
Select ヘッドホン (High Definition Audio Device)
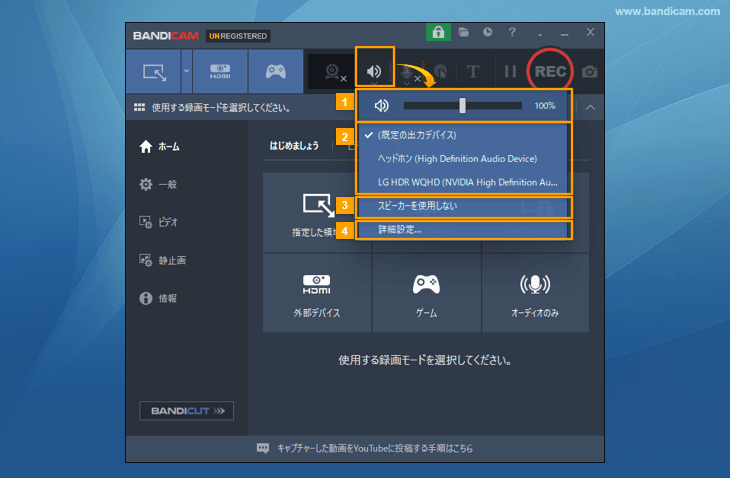click(464, 159)
